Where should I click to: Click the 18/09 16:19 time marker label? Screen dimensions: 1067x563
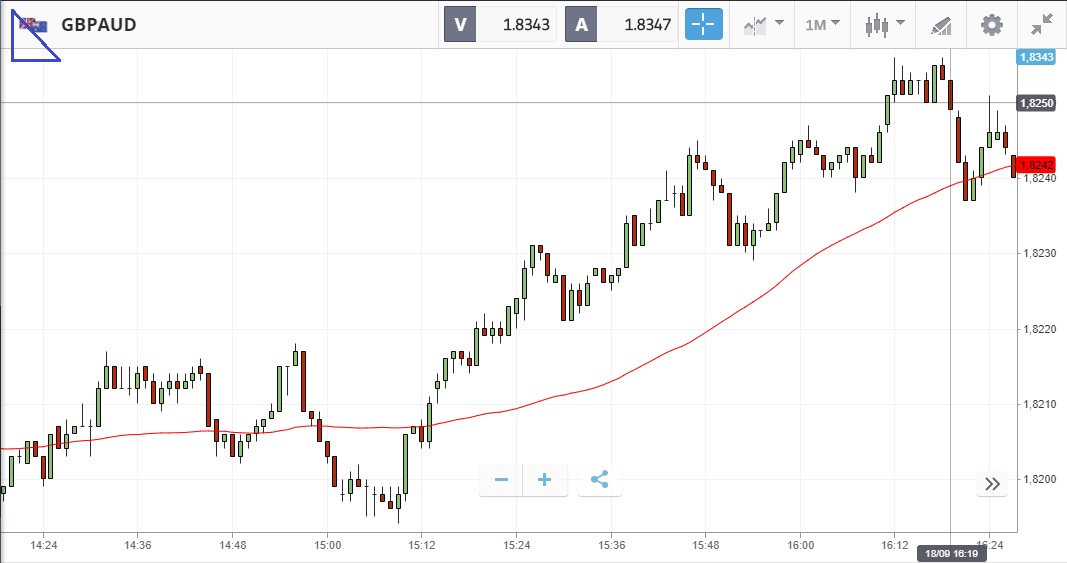tap(949, 553)
